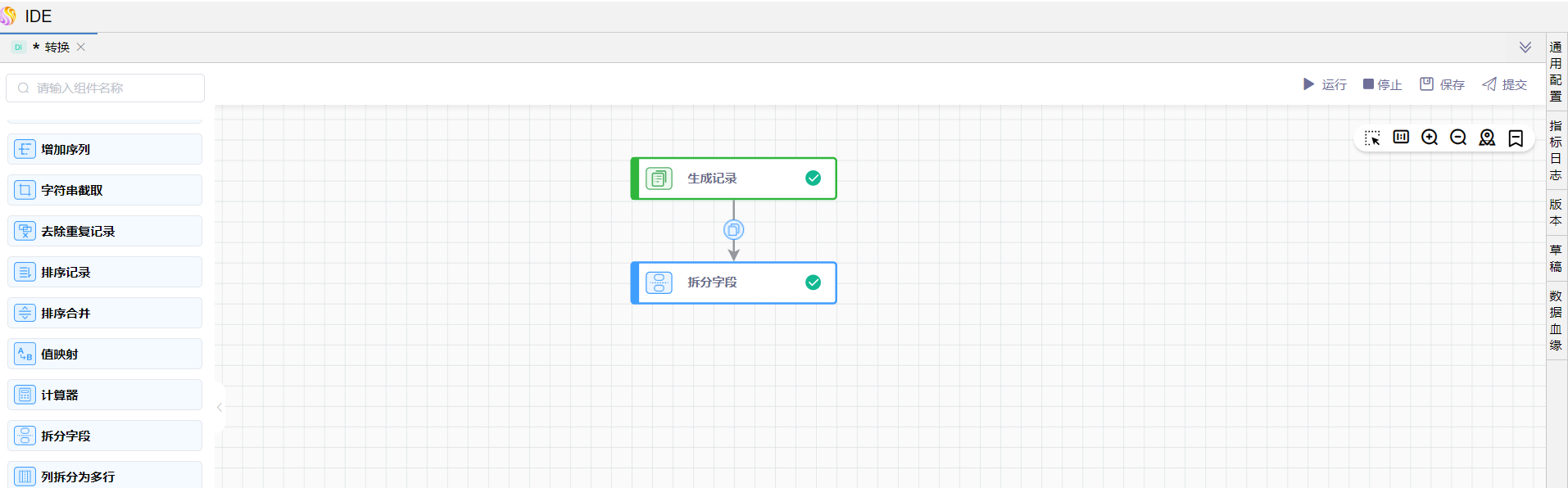Screen dimensions: 1568x488
Task: Expand the double-chevron dropdown at top right
Action: pos(1525,47)
